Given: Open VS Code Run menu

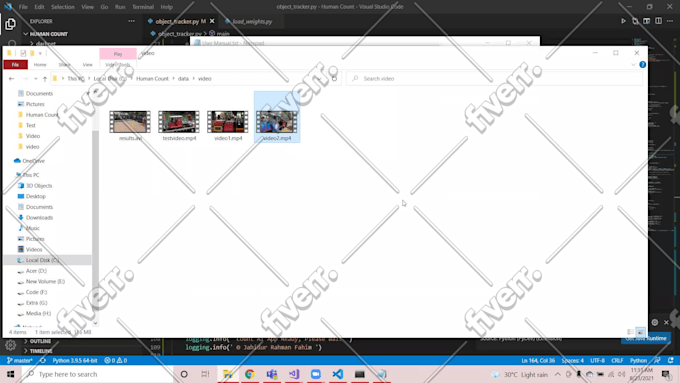Looking at the screenshot, I should pos(120,7).
